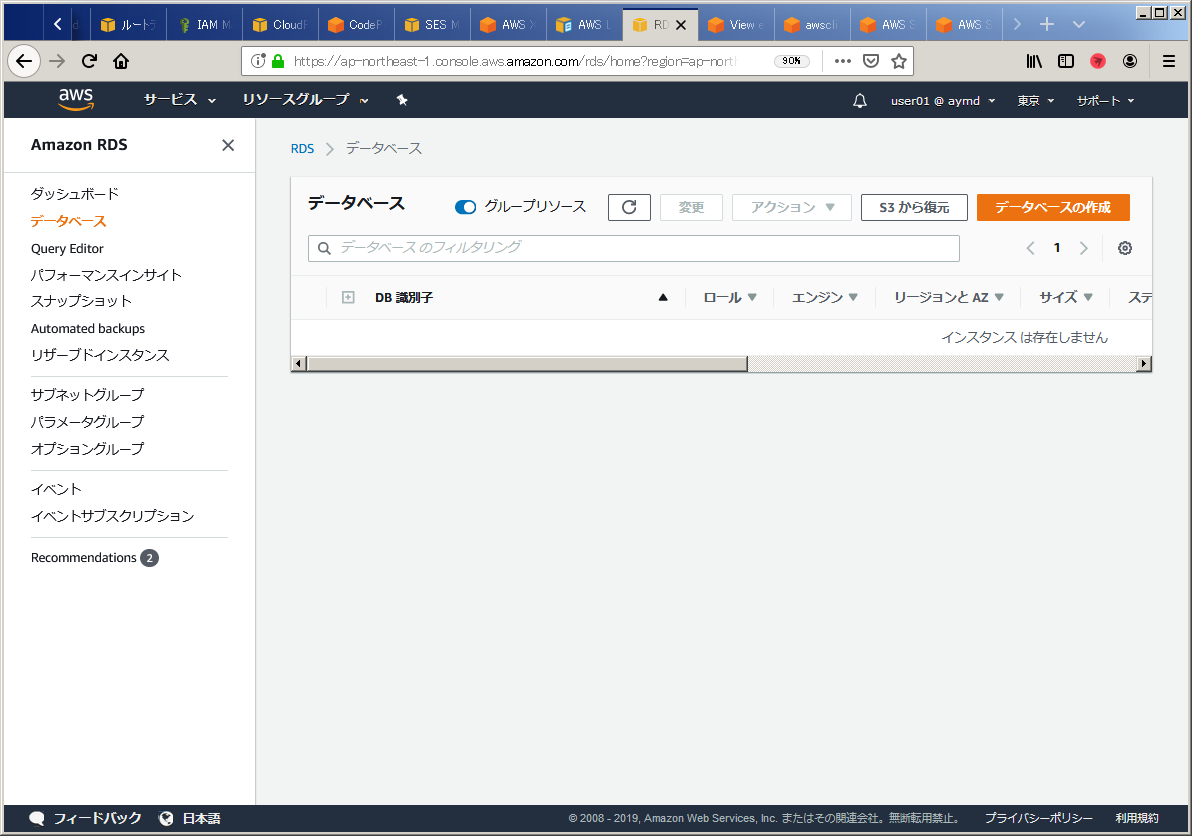
Task: Click the browser forward arrow
Action: point(57,61)
